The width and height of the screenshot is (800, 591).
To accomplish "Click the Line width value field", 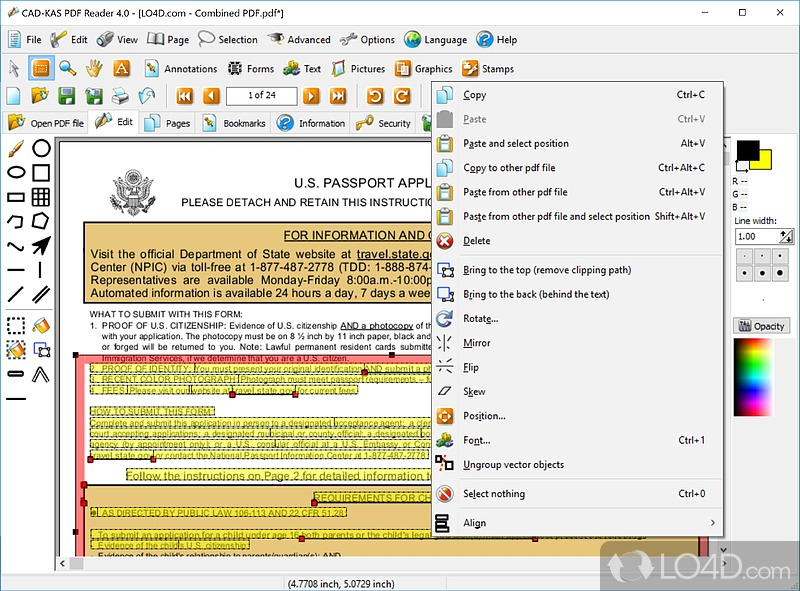I will coord(757,236).
